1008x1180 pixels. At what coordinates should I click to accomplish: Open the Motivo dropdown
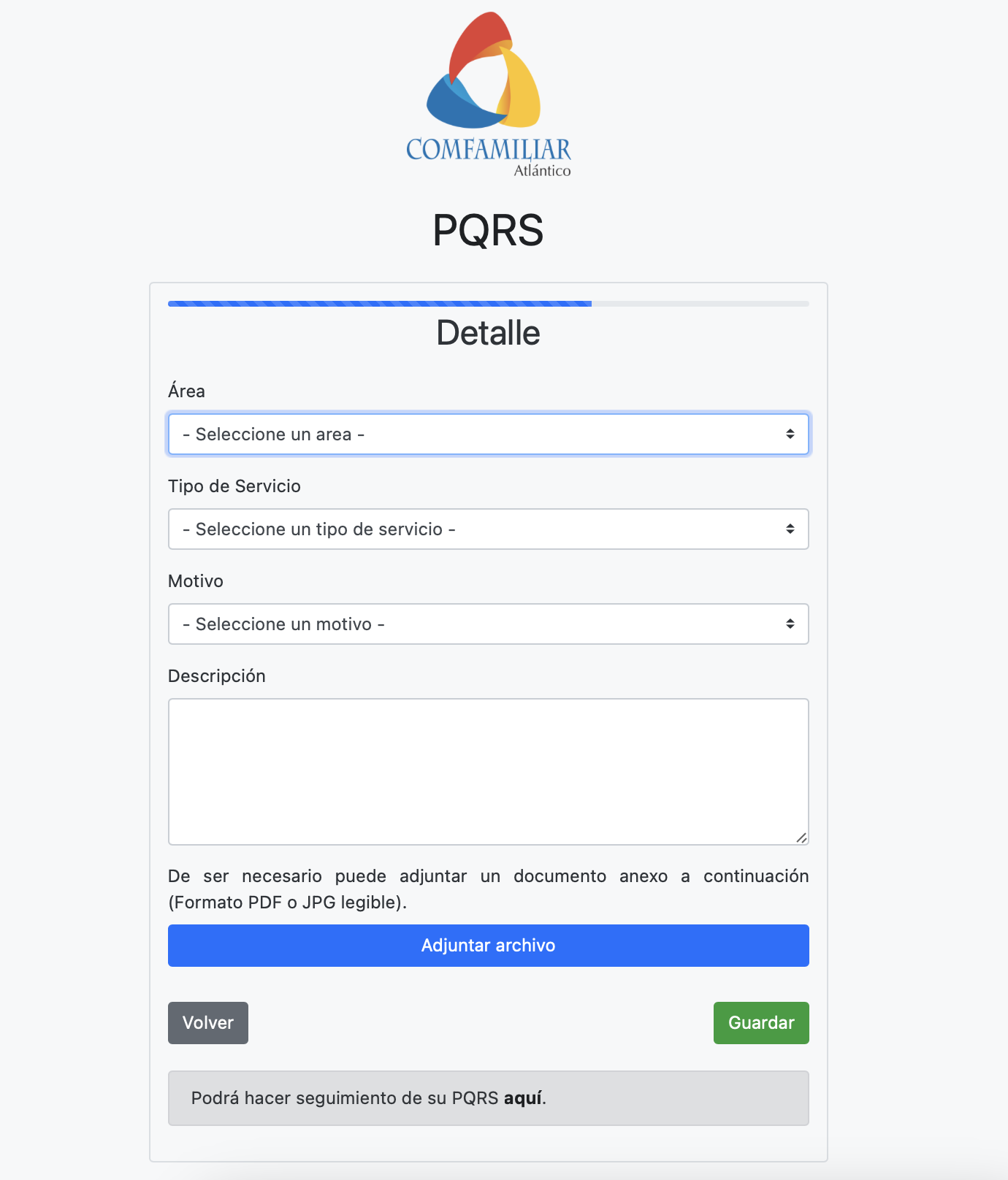[488, 624]
